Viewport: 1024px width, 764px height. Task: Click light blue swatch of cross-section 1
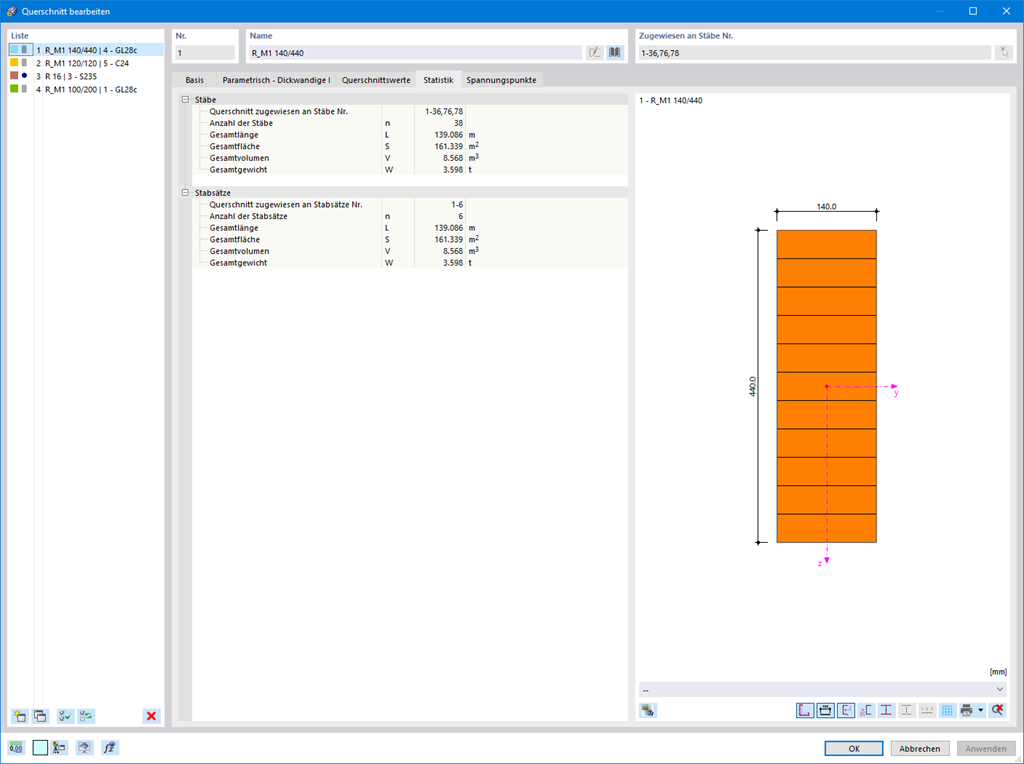click(14, 50)
